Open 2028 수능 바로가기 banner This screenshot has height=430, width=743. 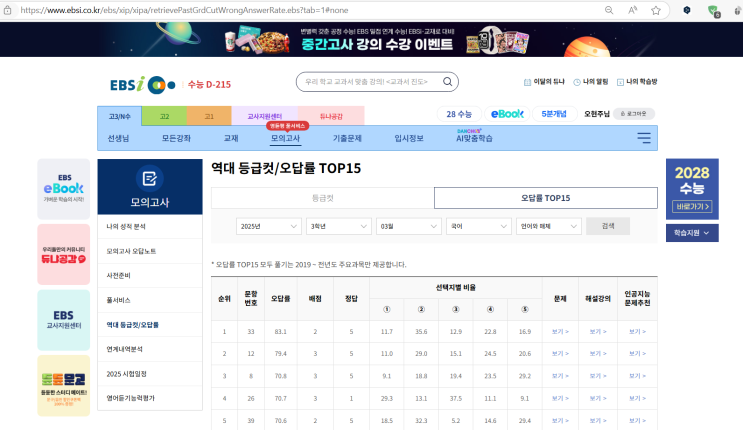692,189
